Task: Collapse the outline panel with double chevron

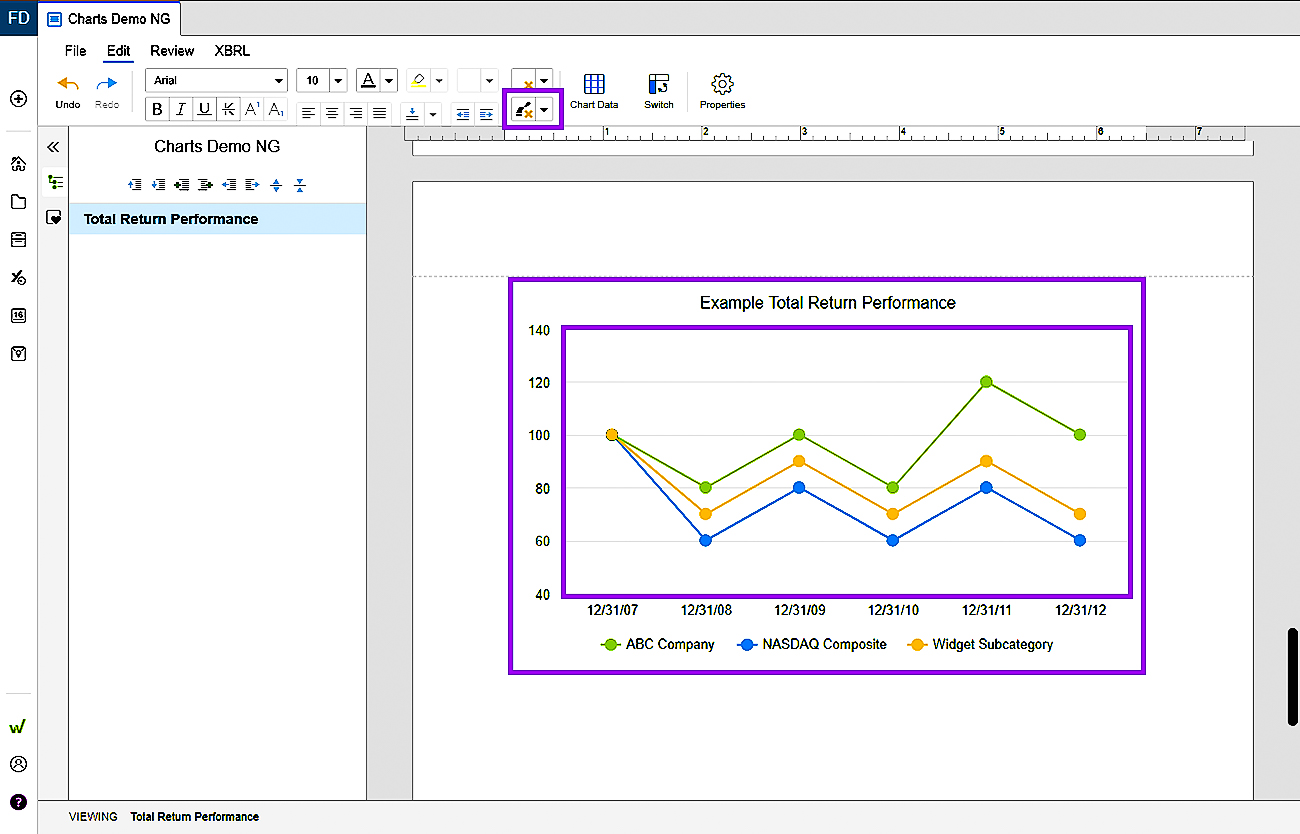Action: [x=53, y=147]
